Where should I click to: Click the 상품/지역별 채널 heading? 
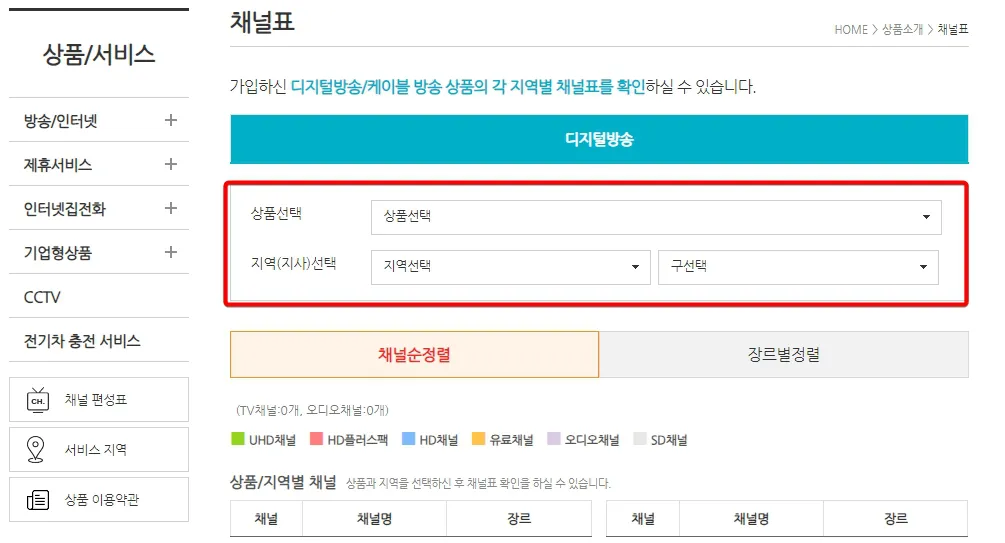coord(283,482)
